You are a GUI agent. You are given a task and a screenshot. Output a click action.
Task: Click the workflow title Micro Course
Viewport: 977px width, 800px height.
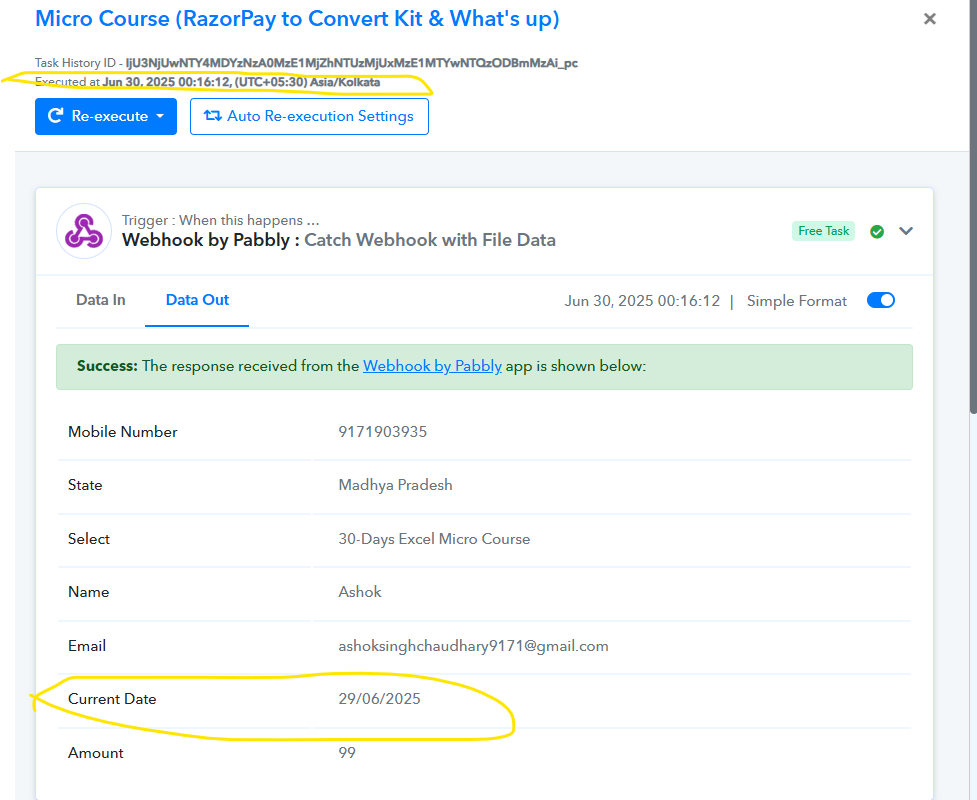click(297, 19)
